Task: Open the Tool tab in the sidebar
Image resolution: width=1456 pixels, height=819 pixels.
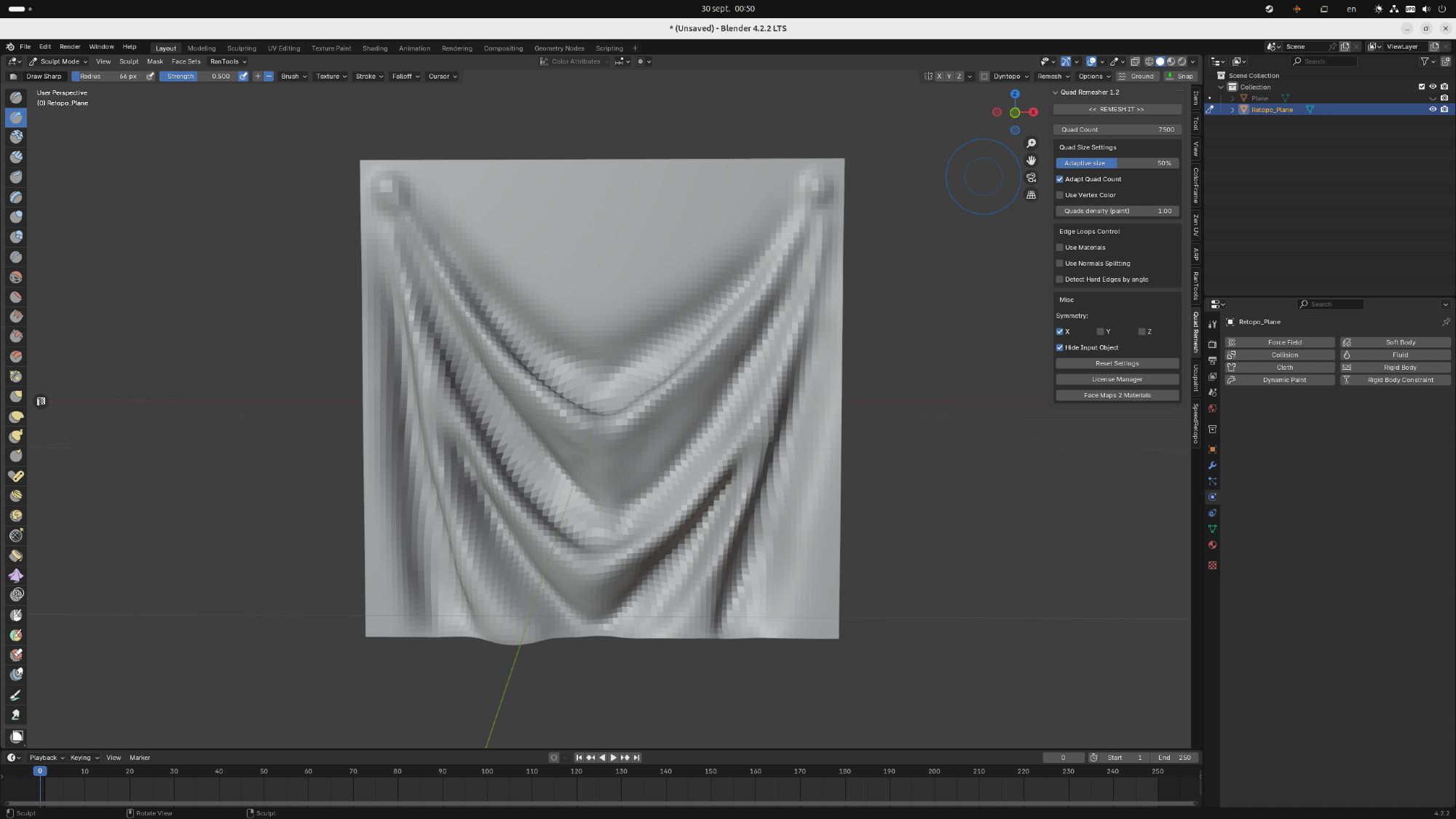Action: (1195, 124)
